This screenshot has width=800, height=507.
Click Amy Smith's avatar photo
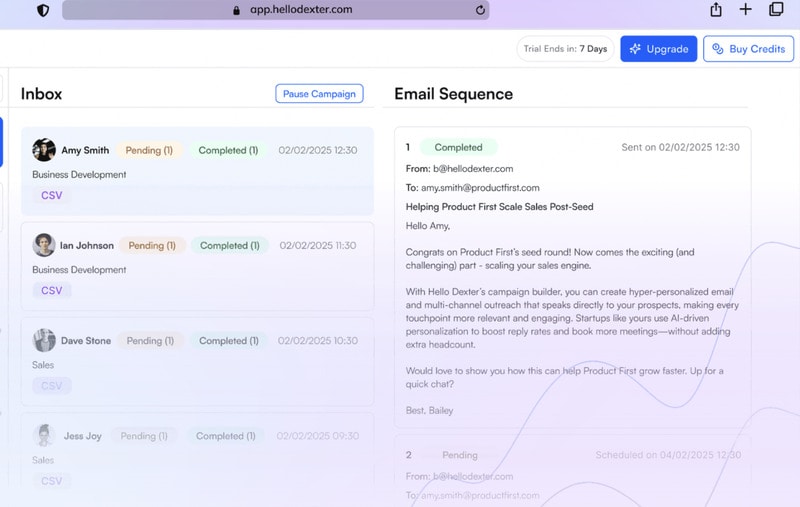pyautogui.click(x=44, y=150)
